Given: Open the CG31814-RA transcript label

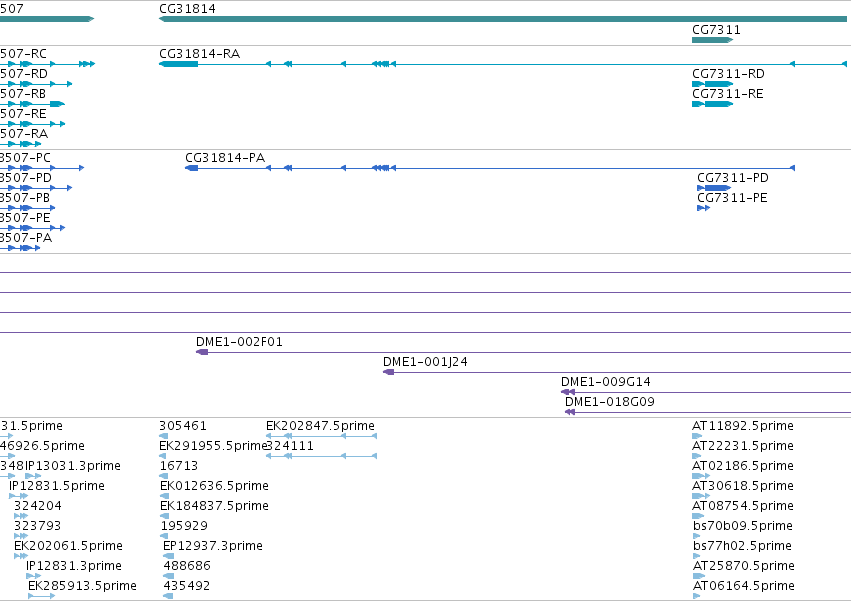Looking at the screenshot, I should (x=199, y=54).
